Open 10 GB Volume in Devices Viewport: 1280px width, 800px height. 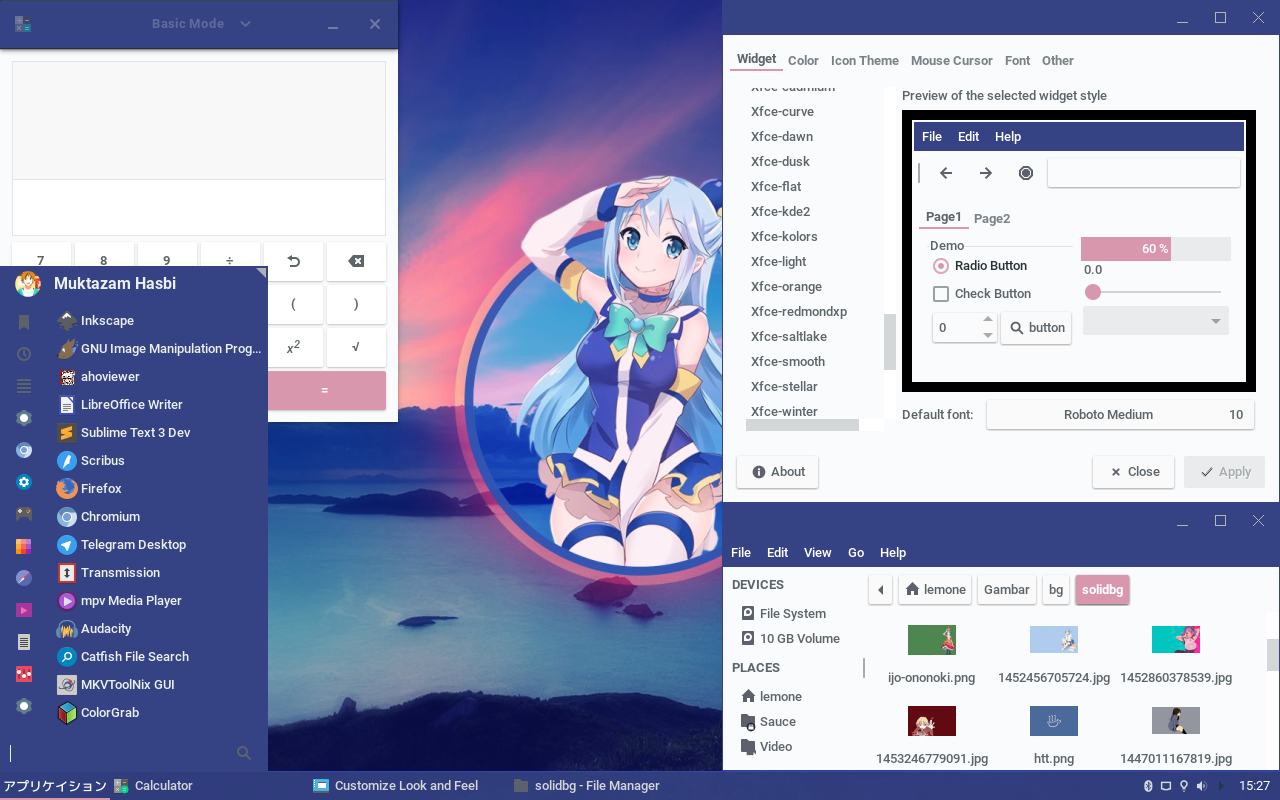click(x=790, y=639)
